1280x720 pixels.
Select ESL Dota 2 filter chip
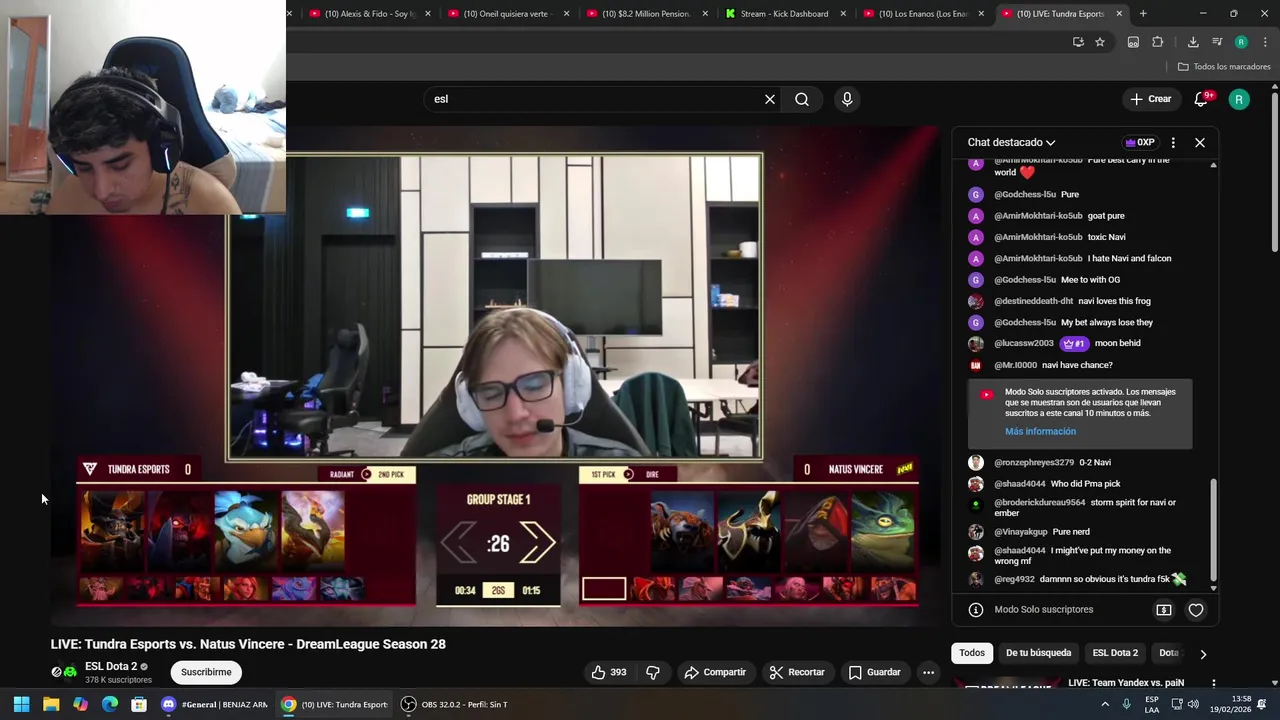pos(1115,653)
